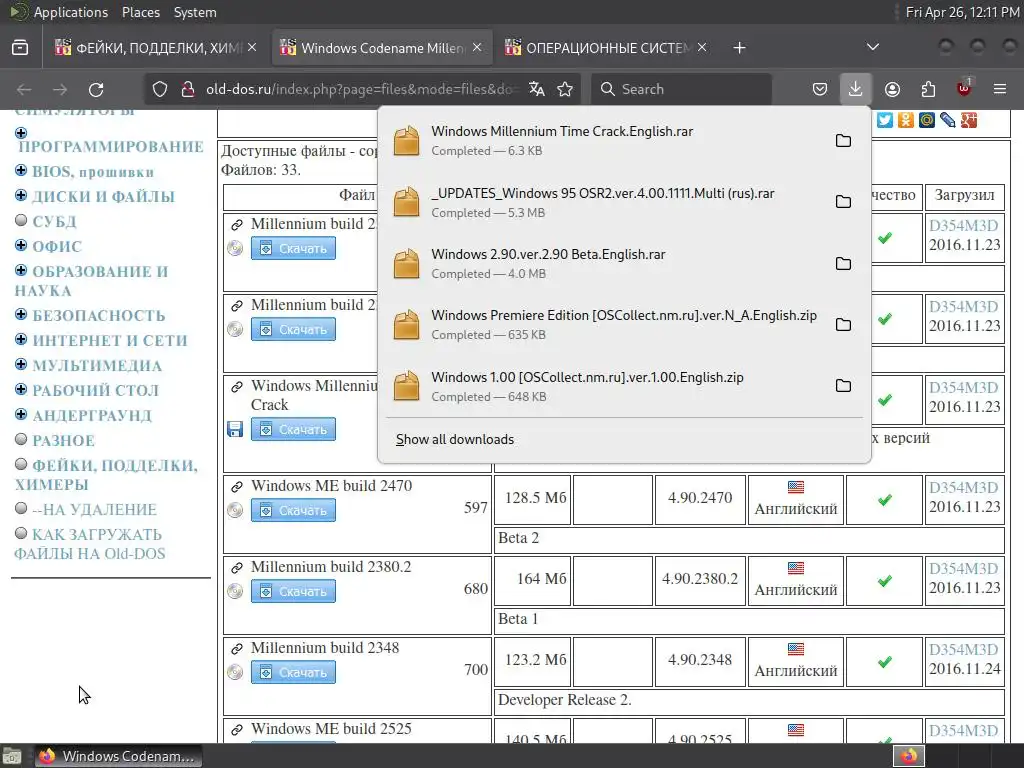The image size is (1024, 768).
Task: Open the --НА УДАЛЕНИЕ category link
Action: 95,509
